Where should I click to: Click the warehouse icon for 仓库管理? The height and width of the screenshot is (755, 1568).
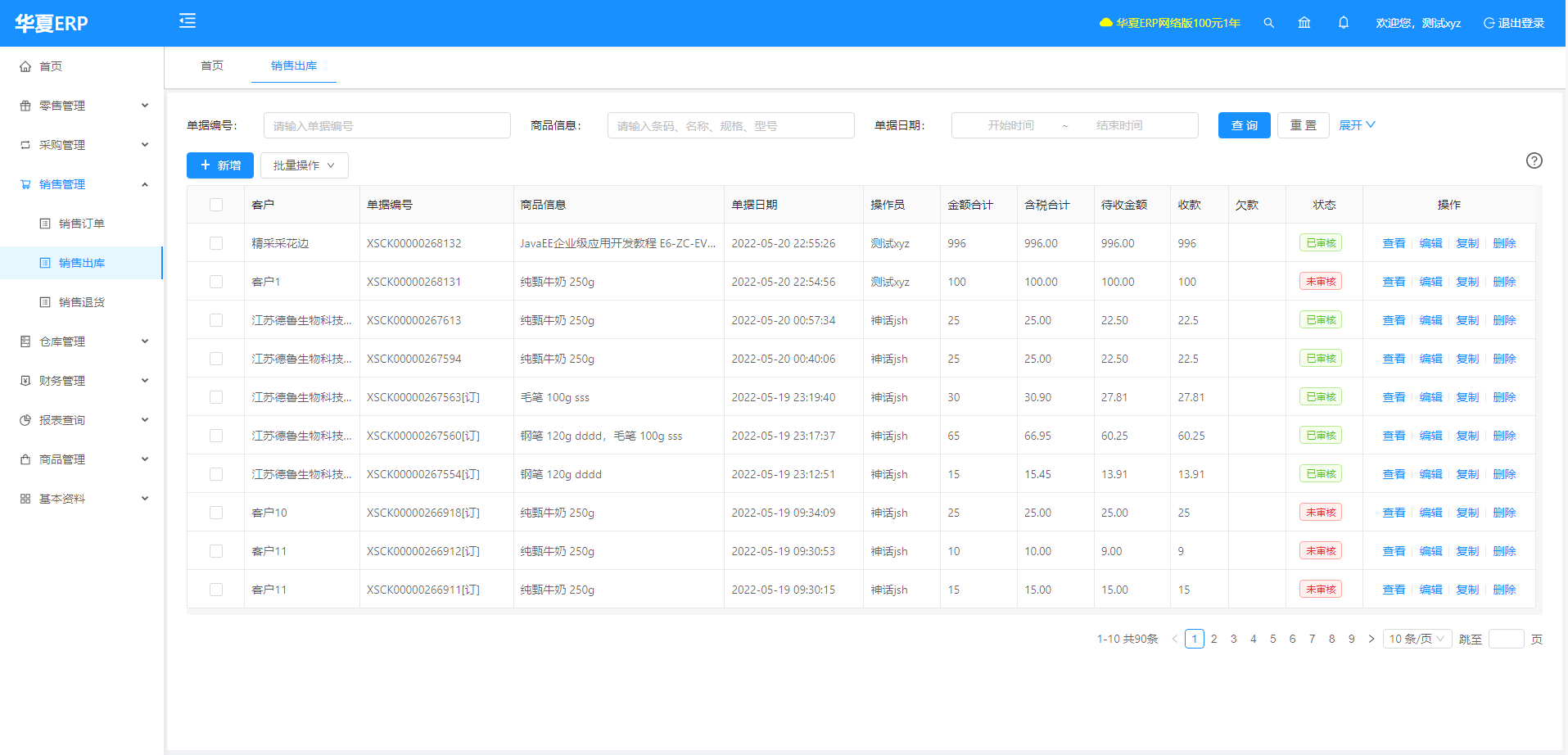click(x=25, y=341)
